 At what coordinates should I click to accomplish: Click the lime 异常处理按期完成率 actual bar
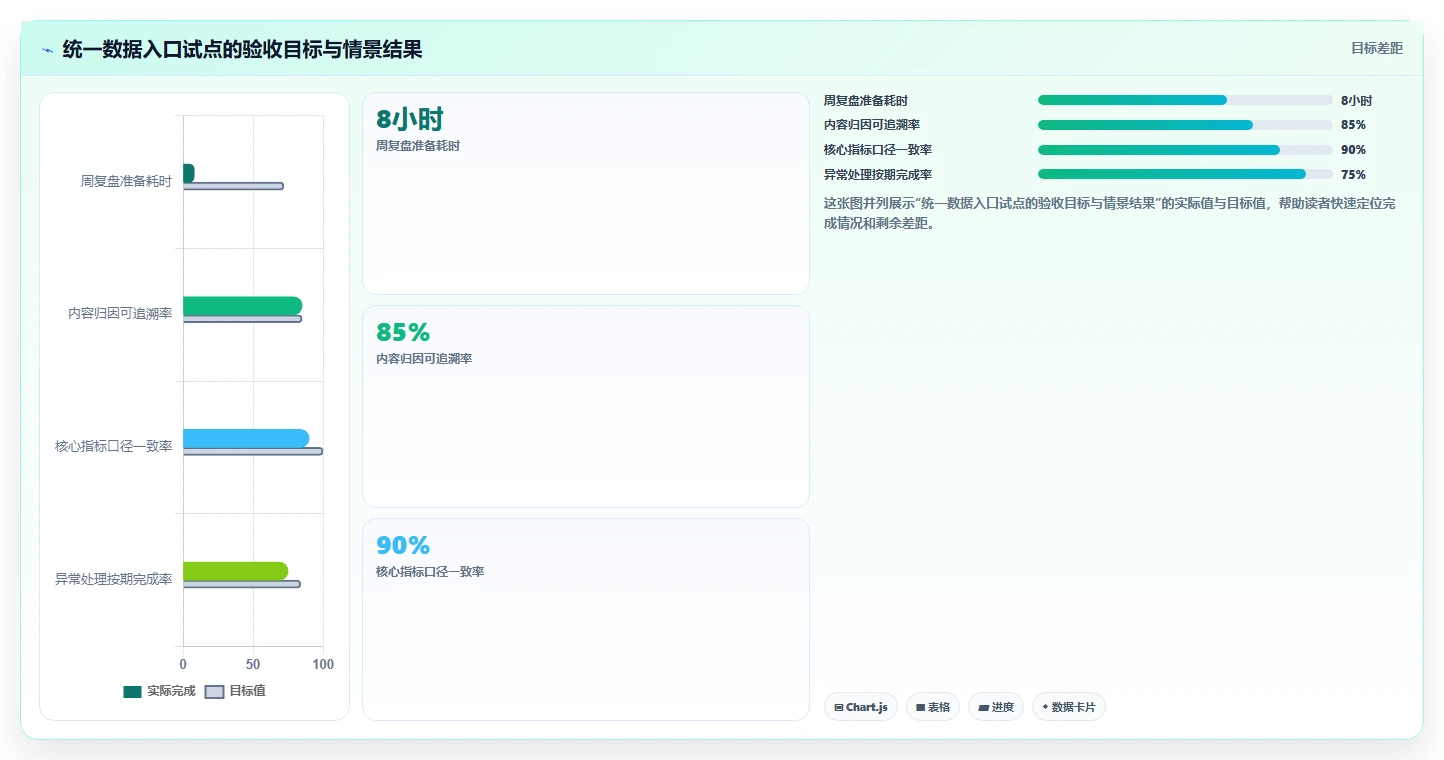[235, 571]
